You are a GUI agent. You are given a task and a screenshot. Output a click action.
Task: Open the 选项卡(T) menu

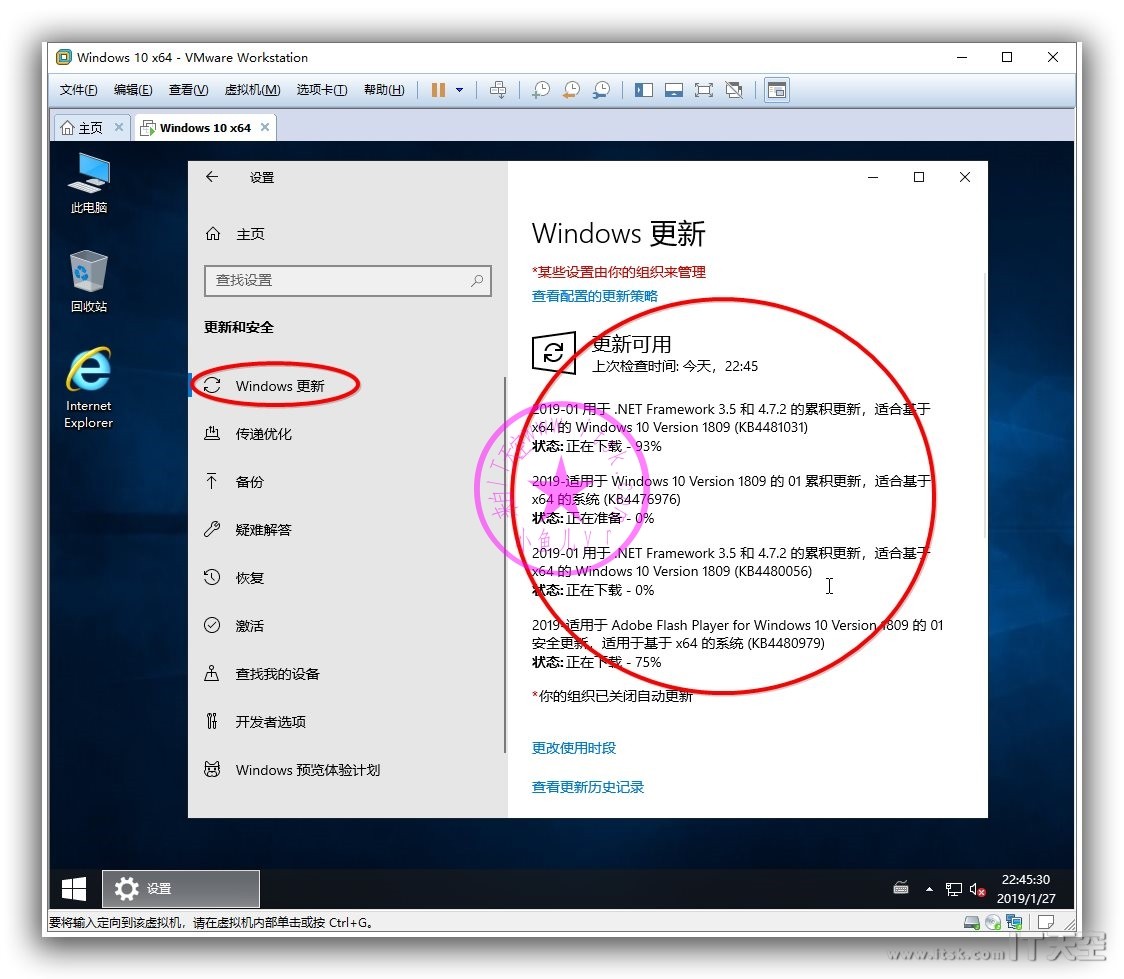tap(322, 90)
